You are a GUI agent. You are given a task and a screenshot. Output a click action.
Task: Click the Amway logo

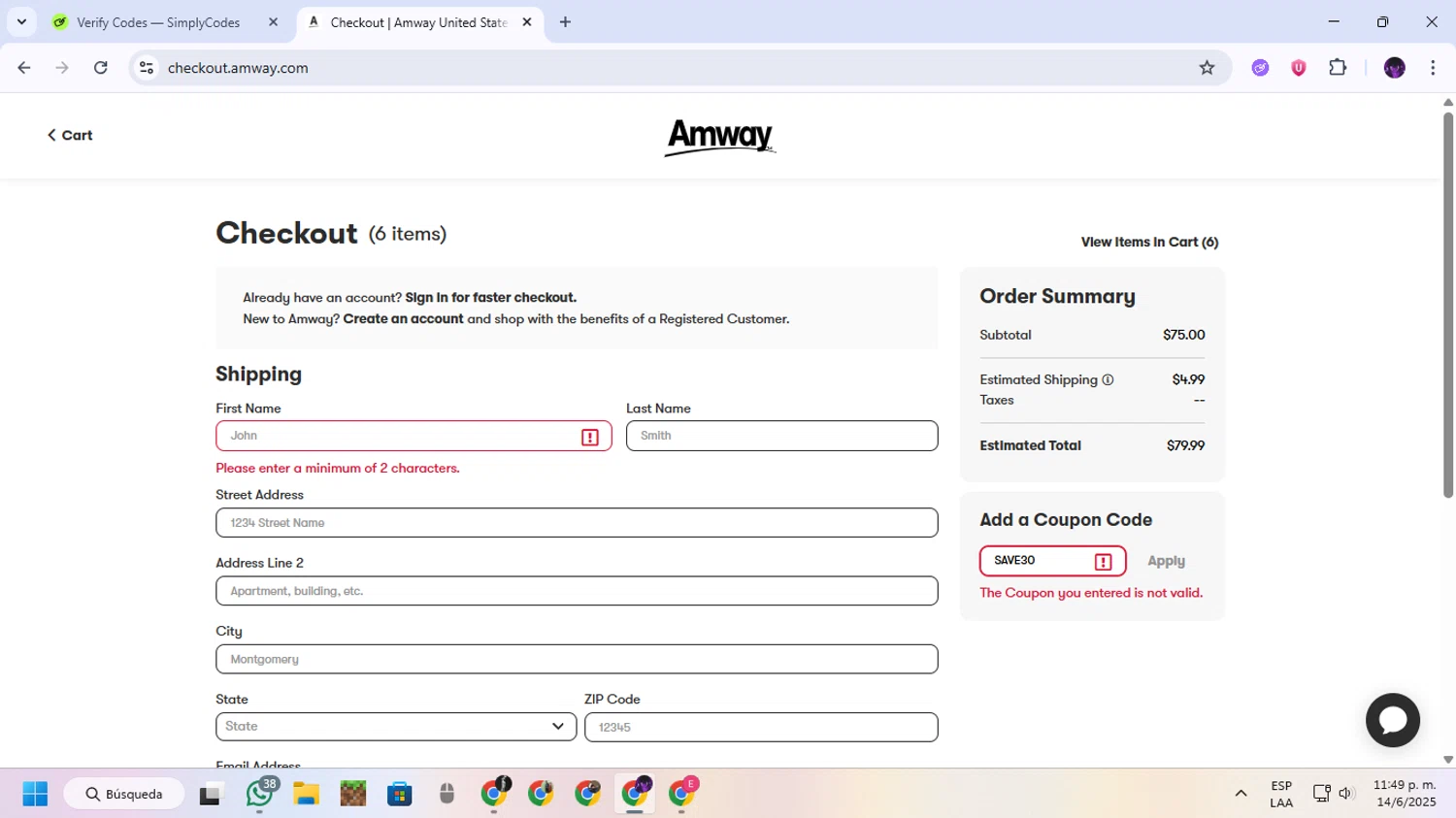point(720,137)
